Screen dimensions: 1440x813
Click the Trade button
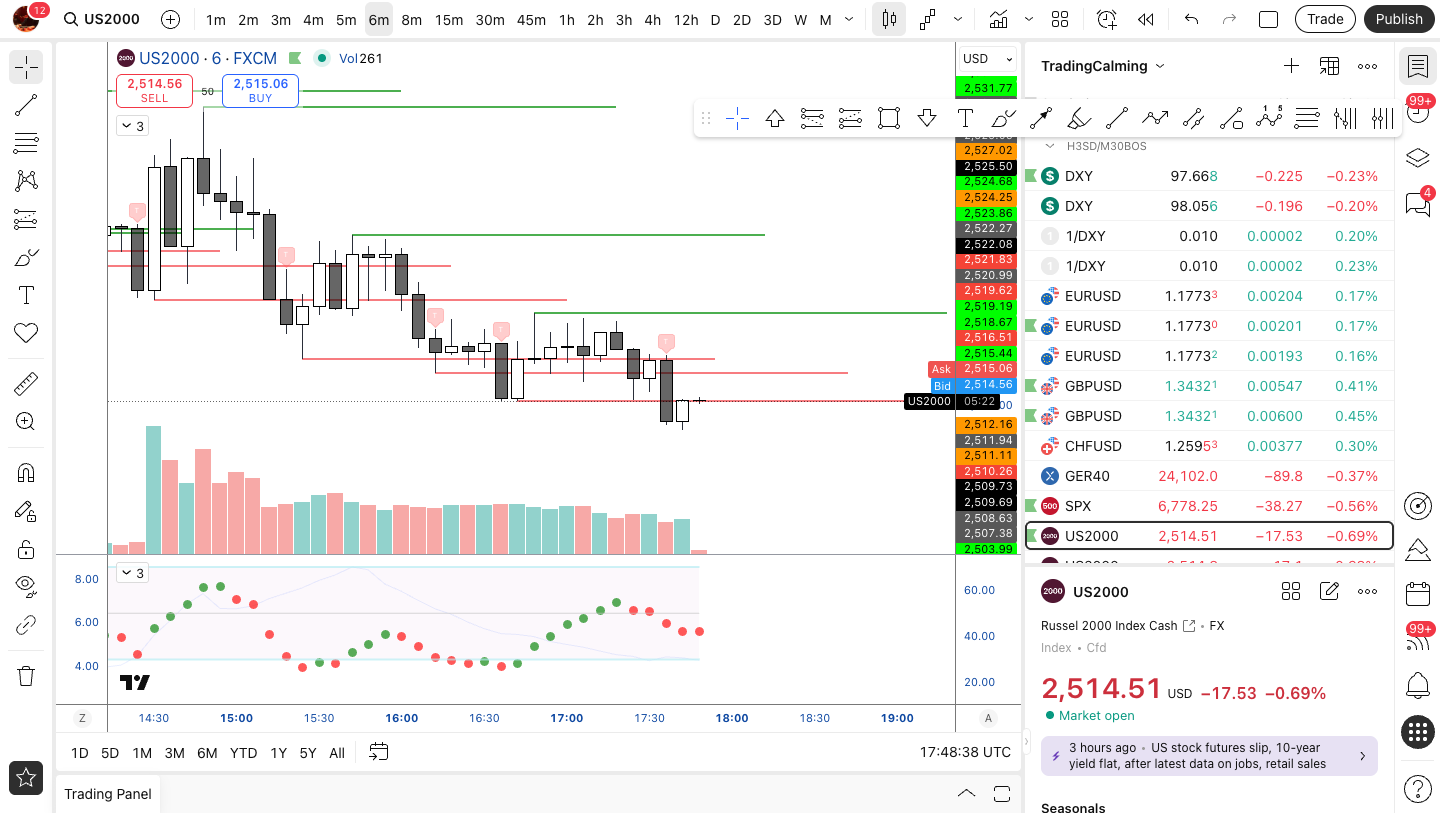click(x=1325, y=19)
